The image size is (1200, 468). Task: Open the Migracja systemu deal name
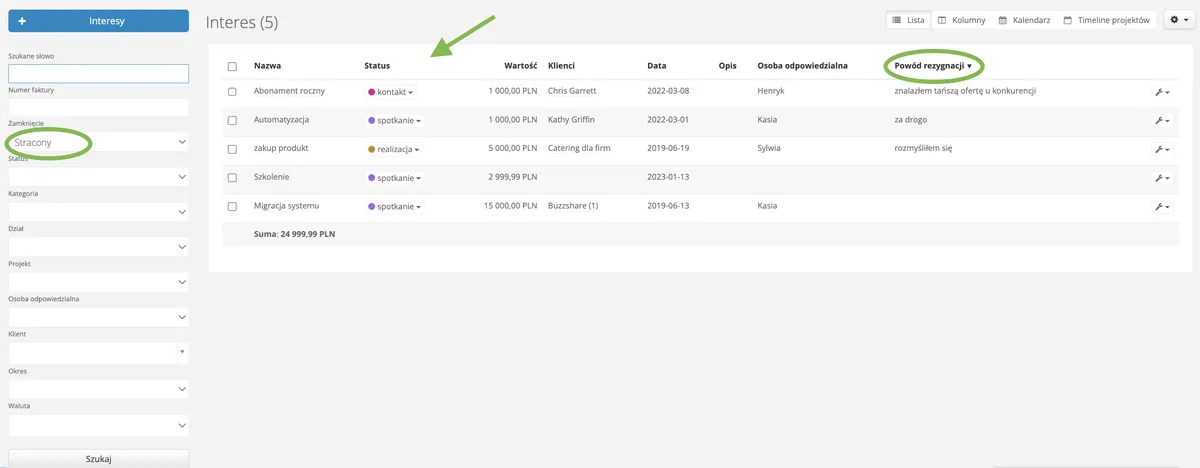point(286,206)
